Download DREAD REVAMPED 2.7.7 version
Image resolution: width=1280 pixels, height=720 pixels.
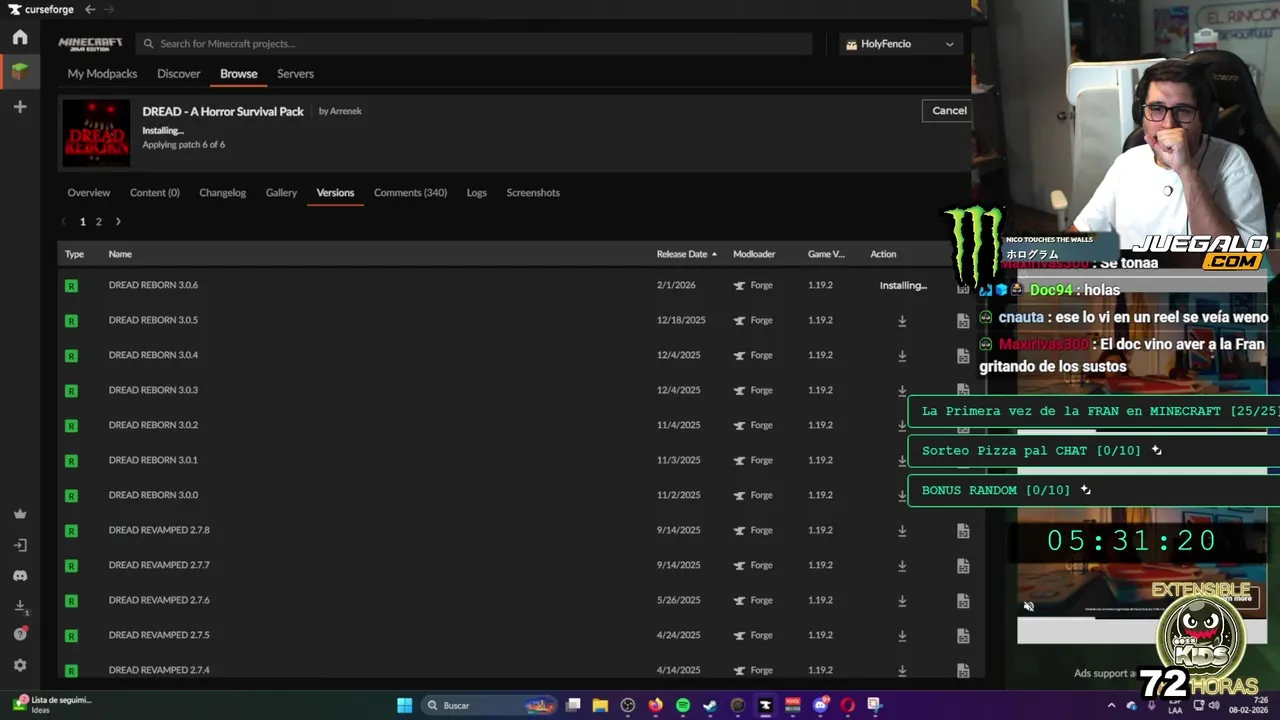[x=902, y=566]
